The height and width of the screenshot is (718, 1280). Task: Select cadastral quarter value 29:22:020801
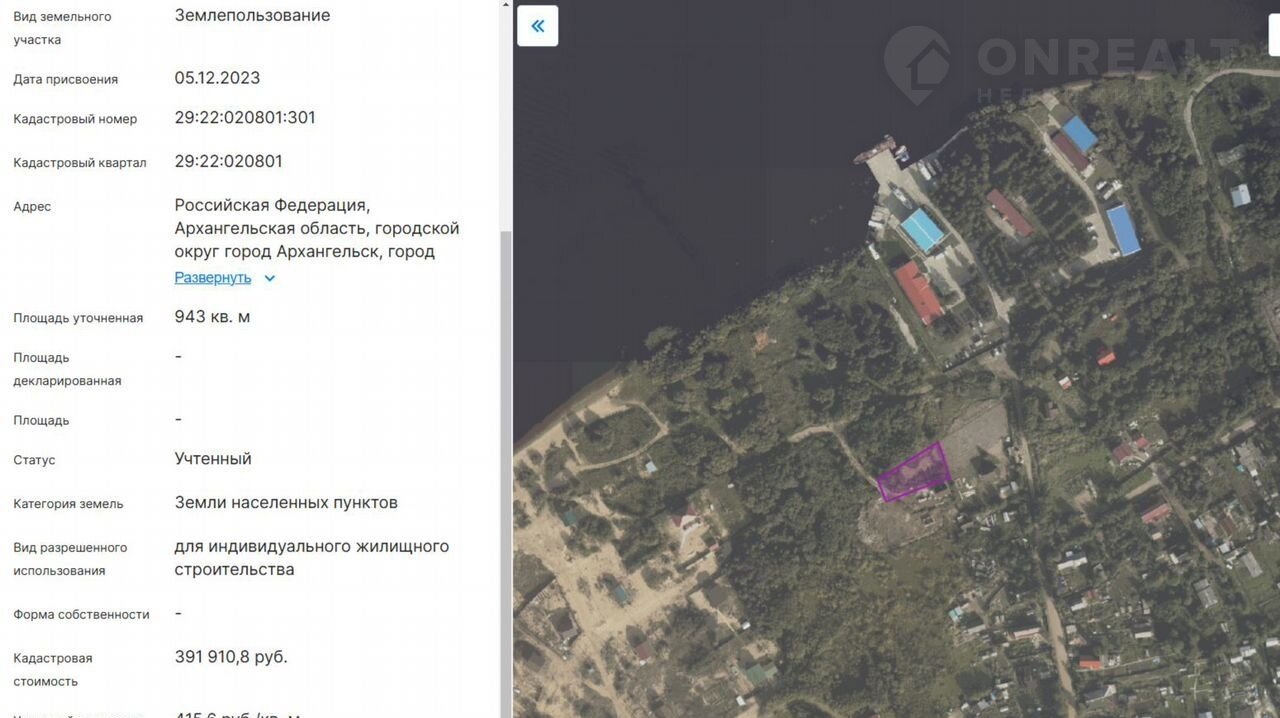(229, 161)
